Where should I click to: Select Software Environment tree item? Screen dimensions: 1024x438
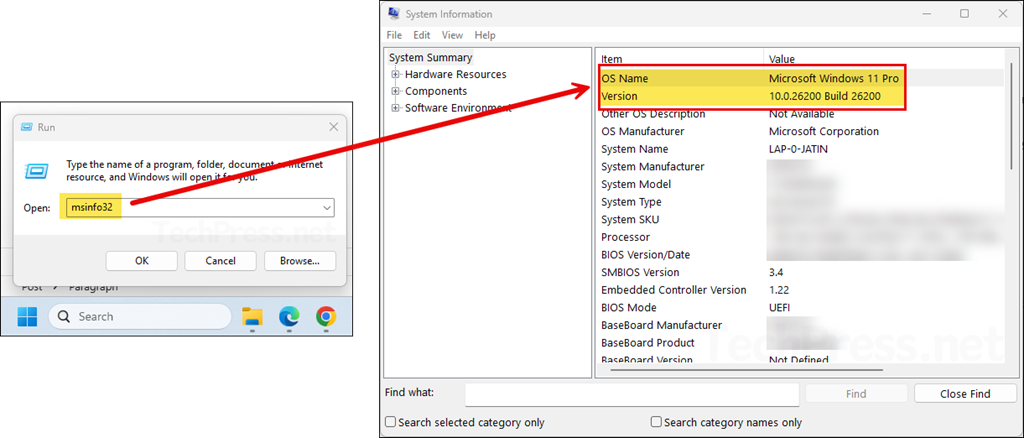tap(458, 108)
